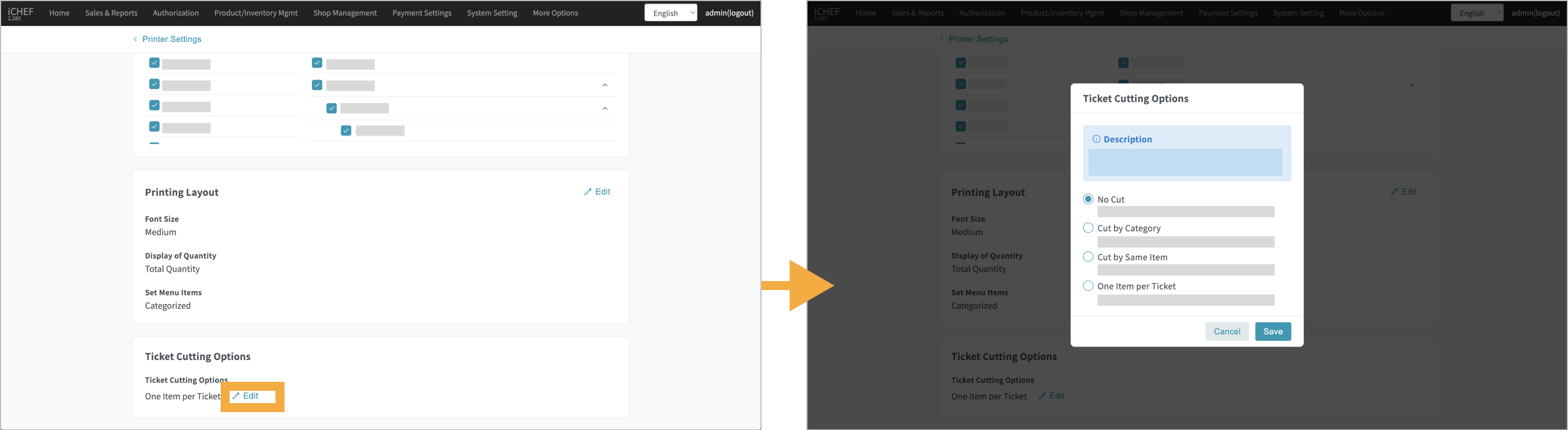The width and height of the screenshot is (1568, 430).
Task: Click Cancel in Ticket Cutting Options dialog
Action: coord(1226,331)
